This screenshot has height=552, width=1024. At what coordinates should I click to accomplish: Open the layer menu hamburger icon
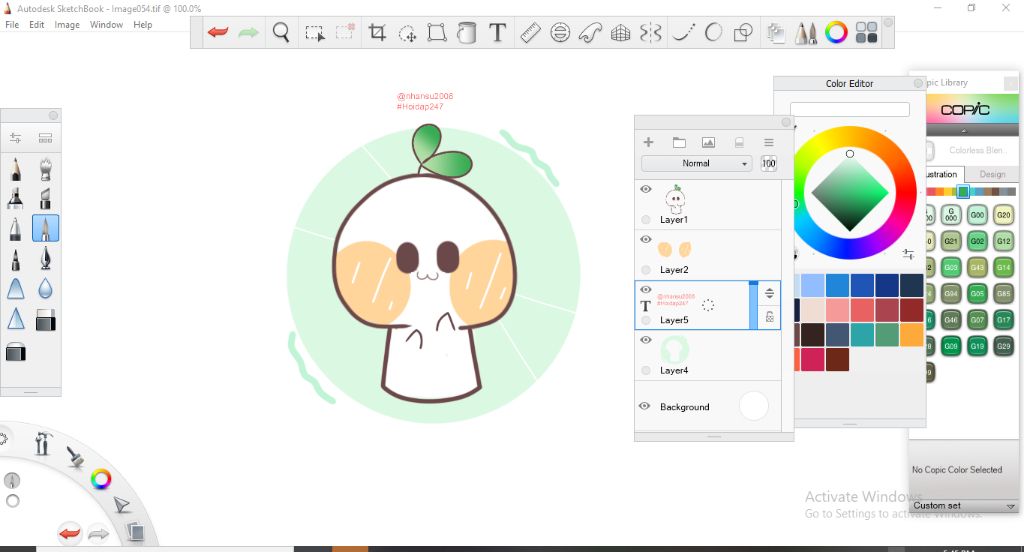768,143
